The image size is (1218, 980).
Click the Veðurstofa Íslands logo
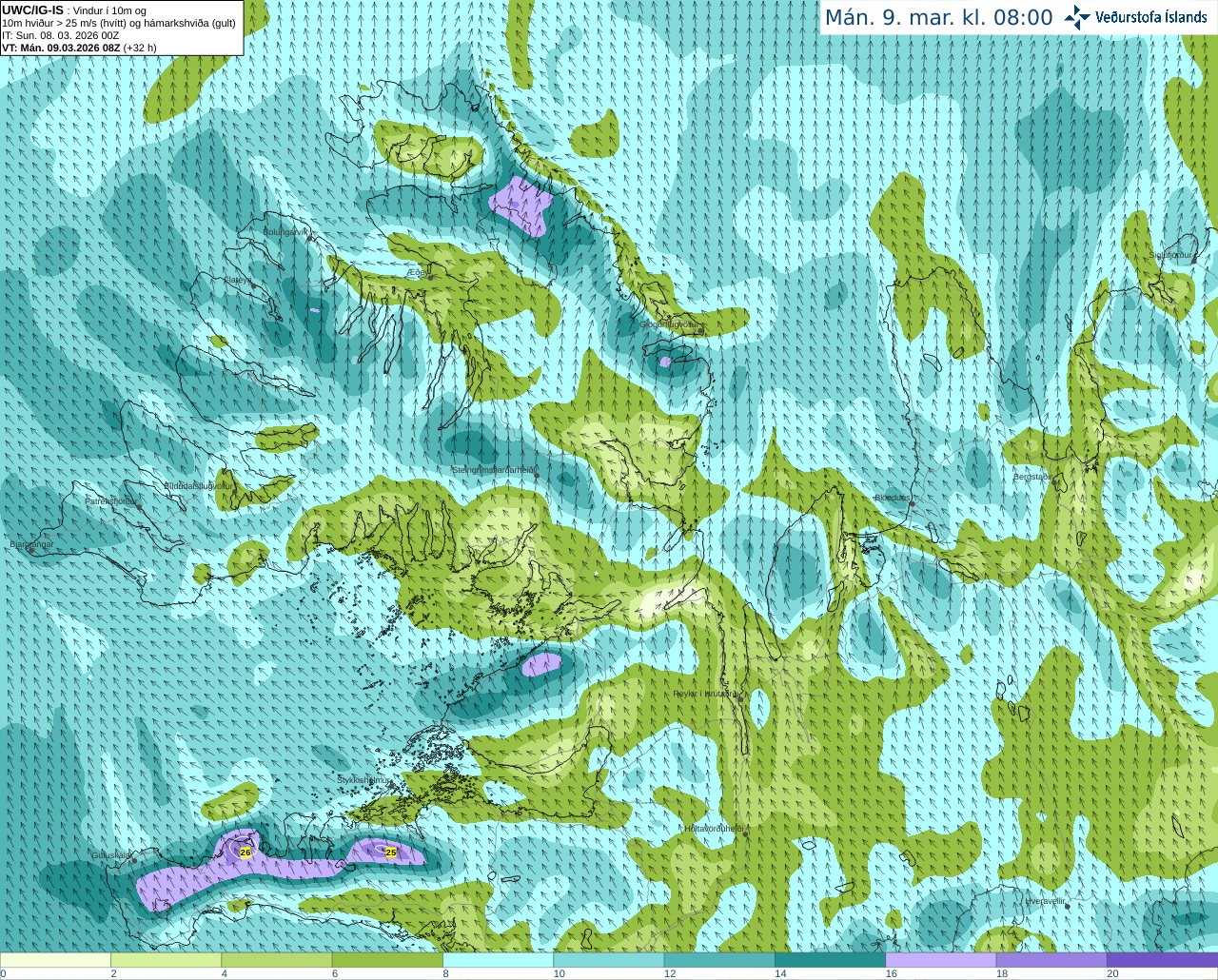coord(1136,17)
